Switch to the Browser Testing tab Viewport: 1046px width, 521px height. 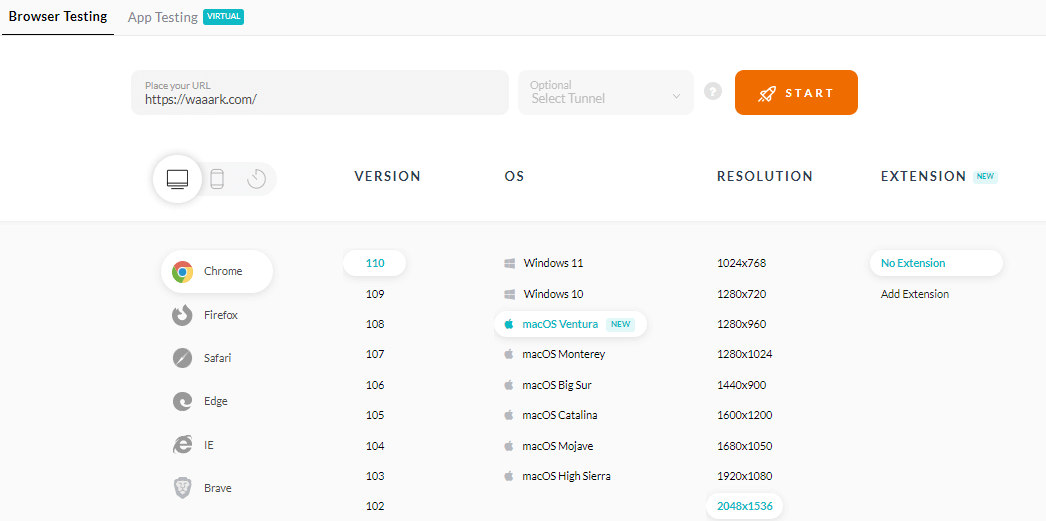click(x=58, y=17)
